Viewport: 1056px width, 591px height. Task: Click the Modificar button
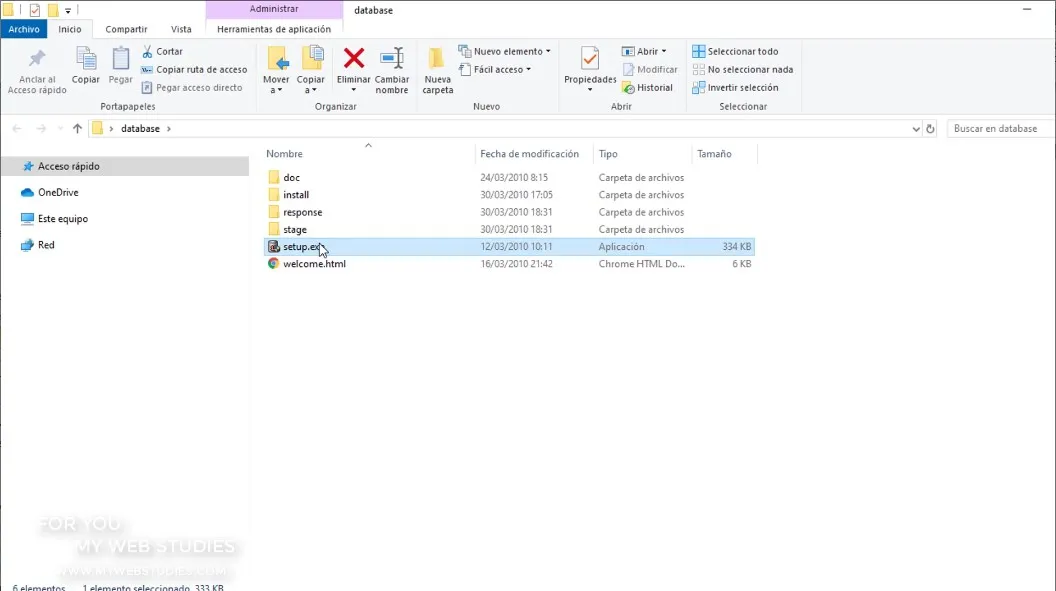point(649,69)
